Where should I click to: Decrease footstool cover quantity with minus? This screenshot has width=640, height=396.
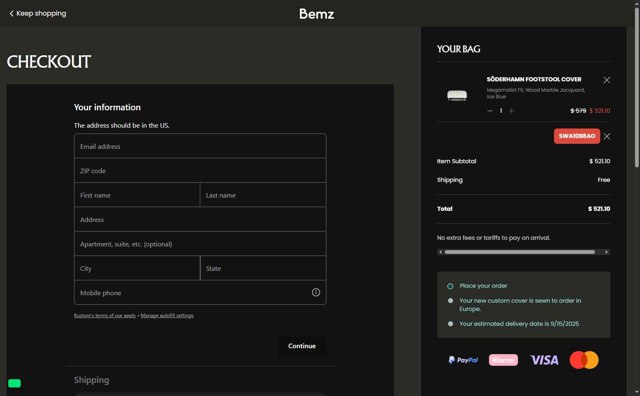(490, 111)
